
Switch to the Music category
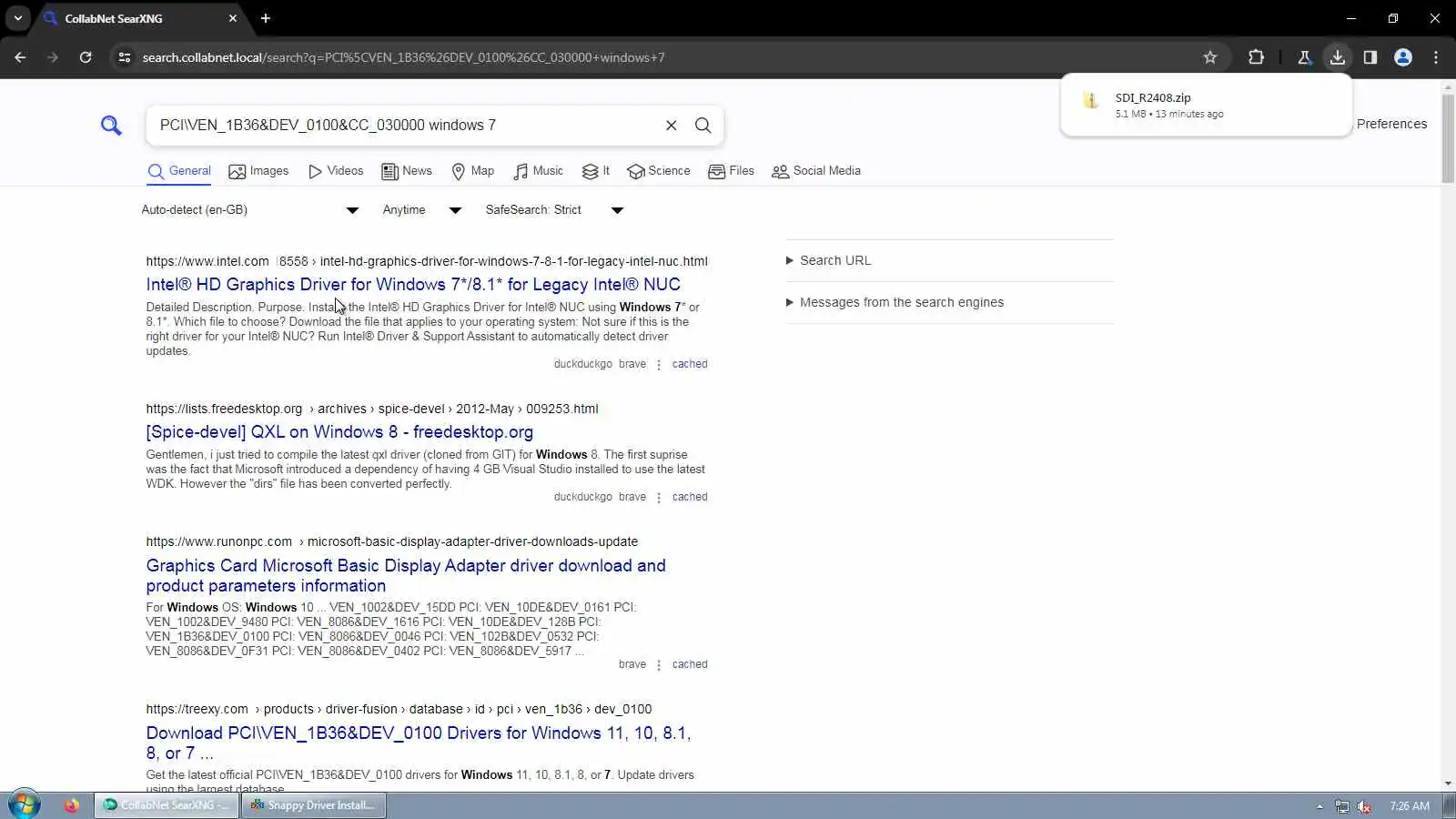(x=538, y=171)
